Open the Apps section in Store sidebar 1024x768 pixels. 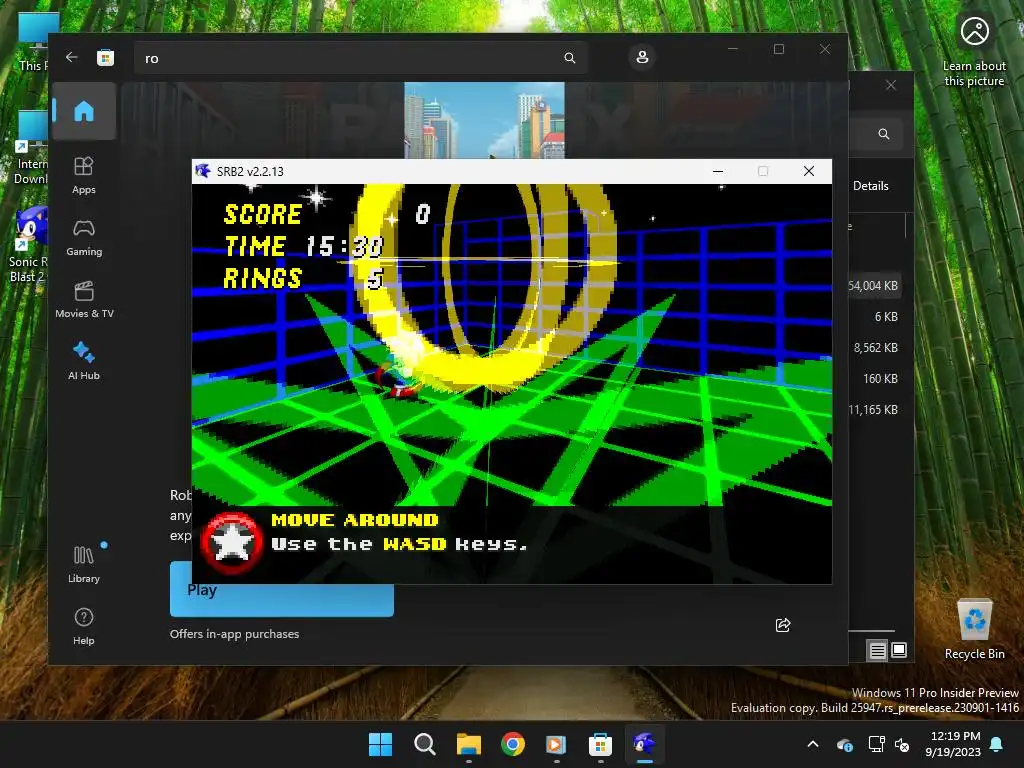84,176
